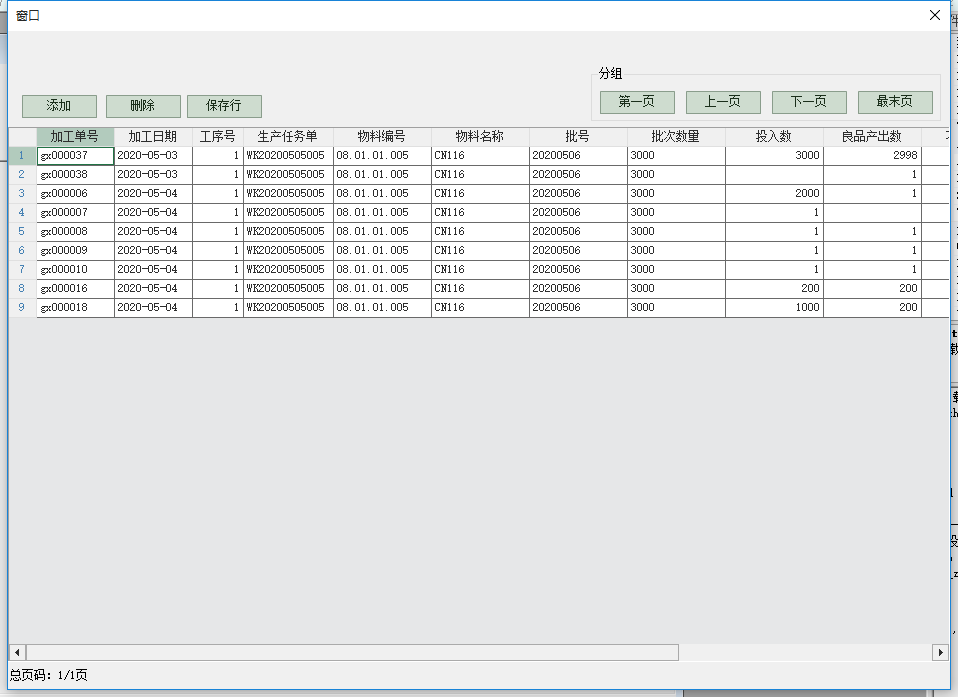Click the 保存行 button
The image size is (958, 697).
(x=224, y=106)
